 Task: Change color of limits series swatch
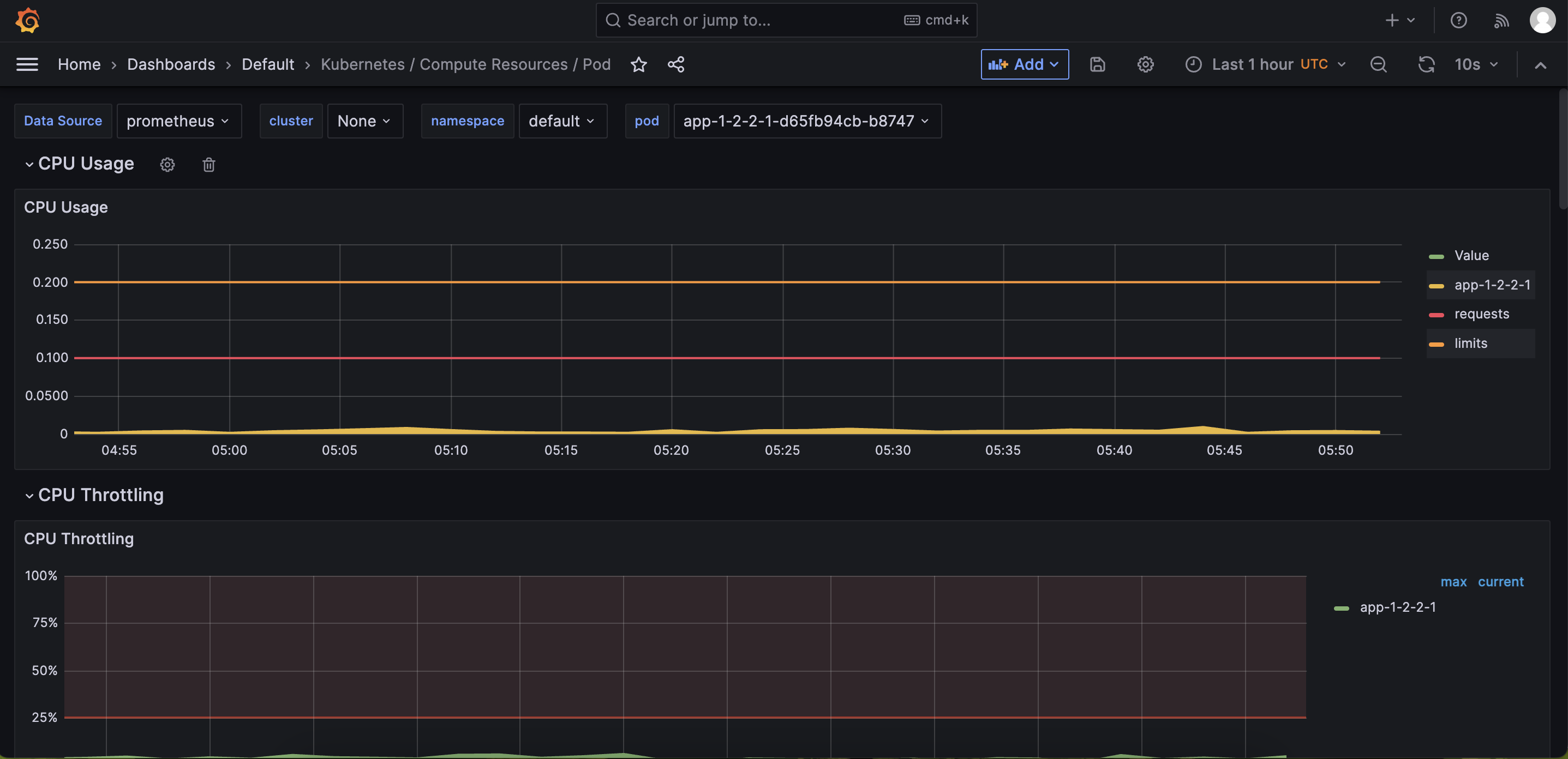pyautogui.click(x=1436, y=344)
